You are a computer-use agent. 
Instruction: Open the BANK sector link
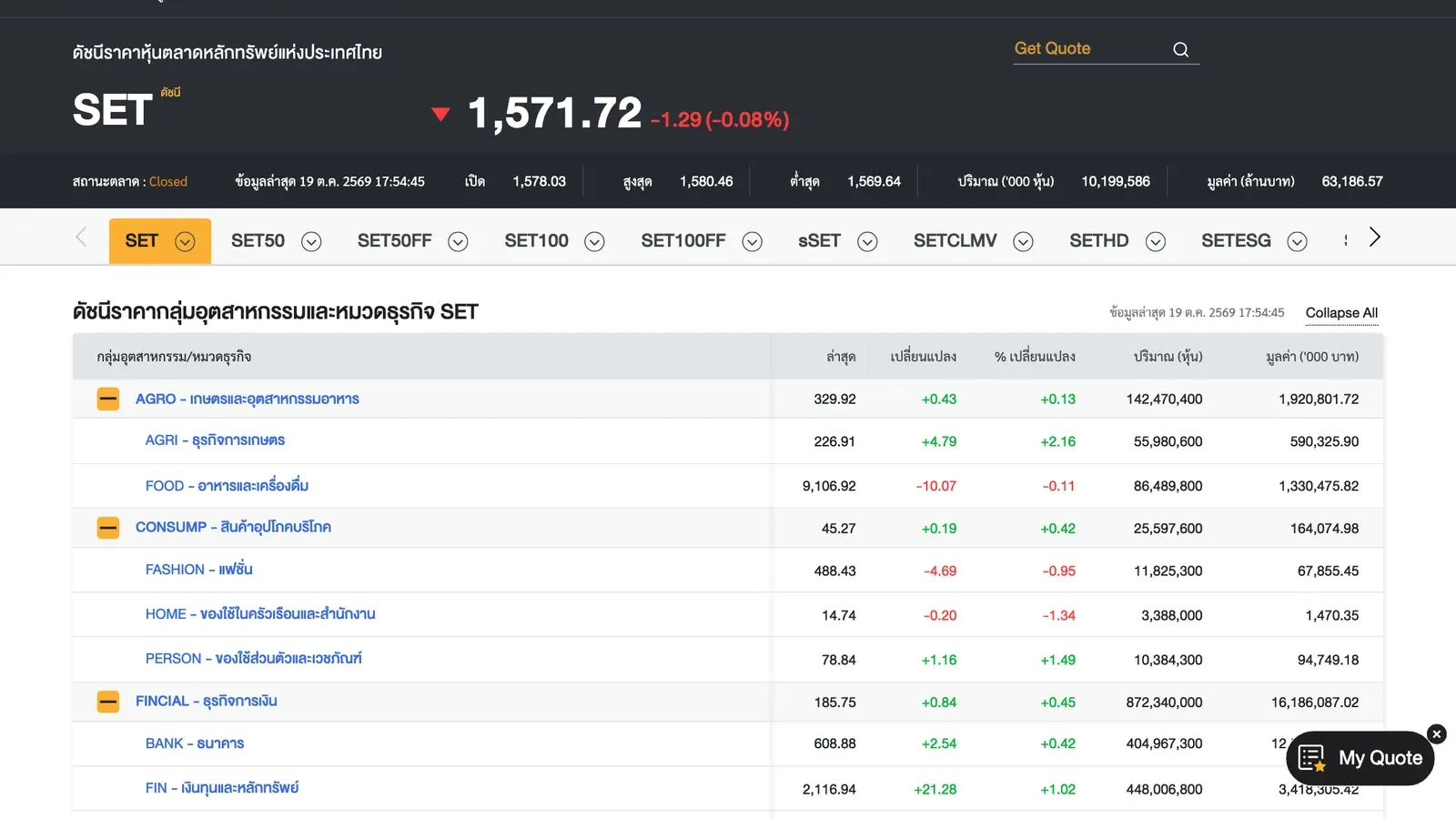(x=195, y=743)
